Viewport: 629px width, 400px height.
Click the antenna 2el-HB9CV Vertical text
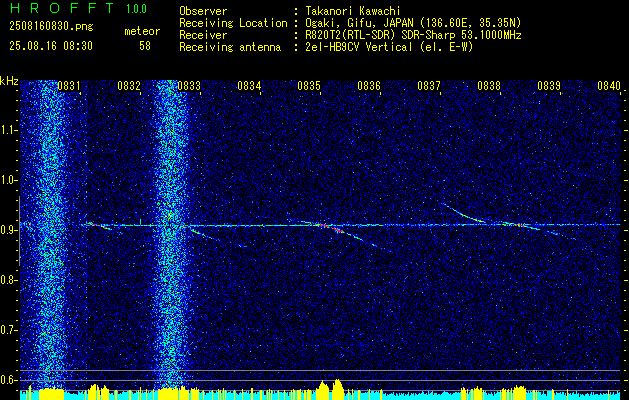[359, 47]
